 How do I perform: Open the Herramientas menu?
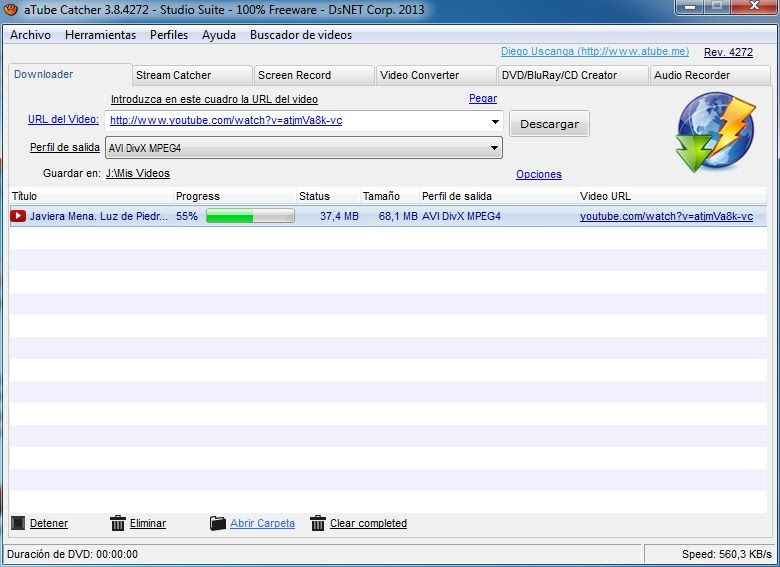click(100, 35)
